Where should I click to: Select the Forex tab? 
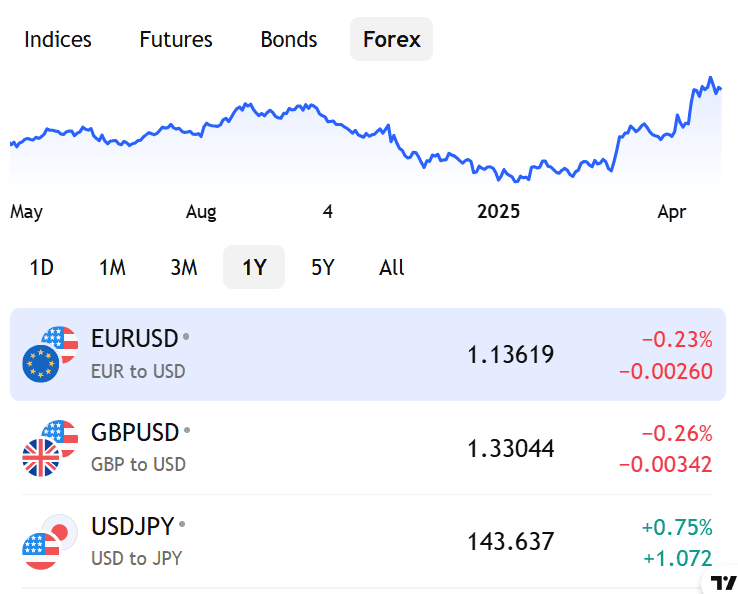[x=391, y=39]
